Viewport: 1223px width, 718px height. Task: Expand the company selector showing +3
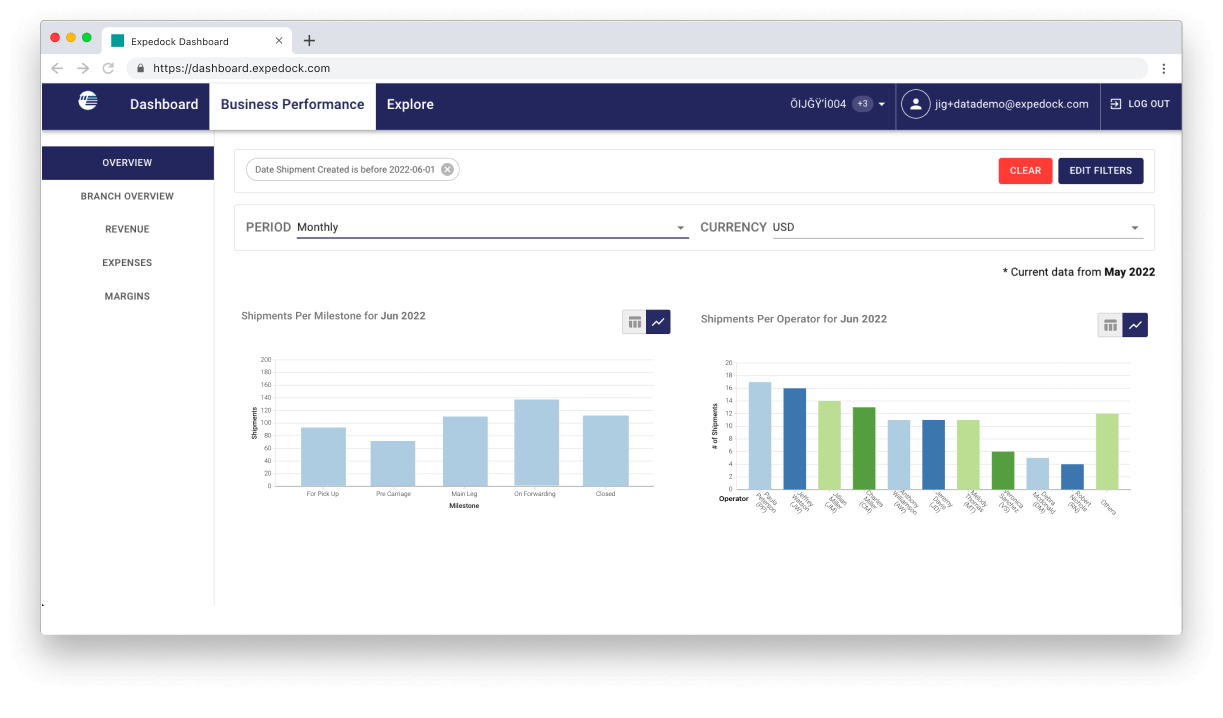tap(860, 103)
